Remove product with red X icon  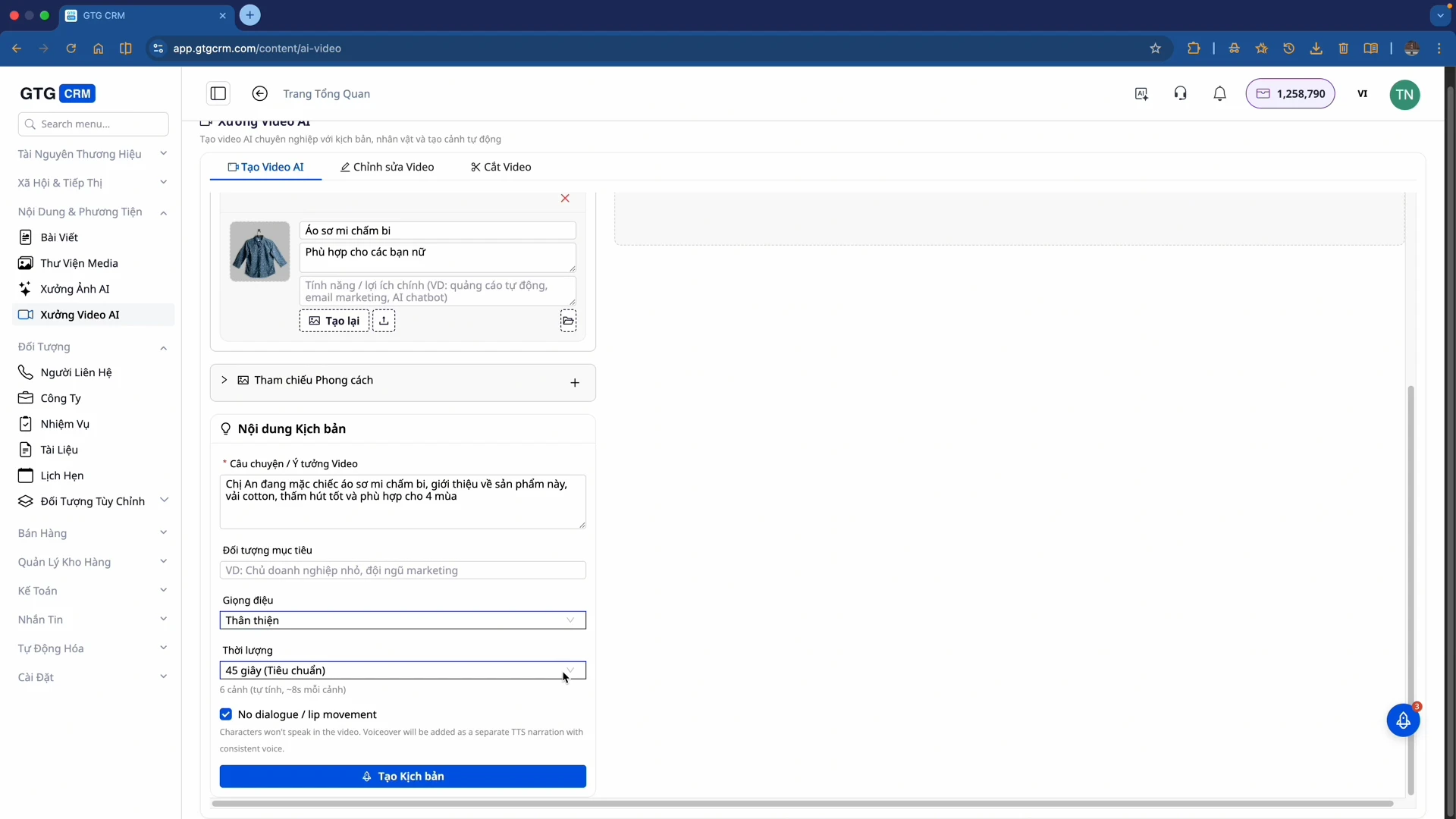(565, 198)
